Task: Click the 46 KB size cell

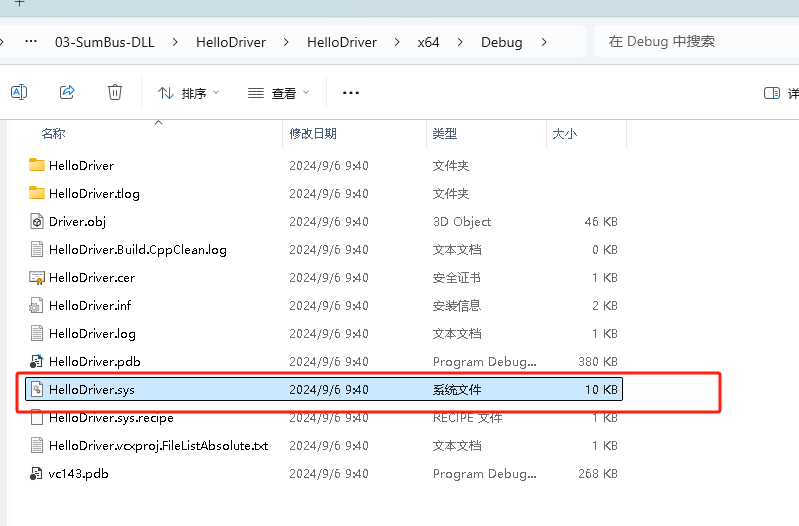Action: pyautogui.click(x=601, y=222)
